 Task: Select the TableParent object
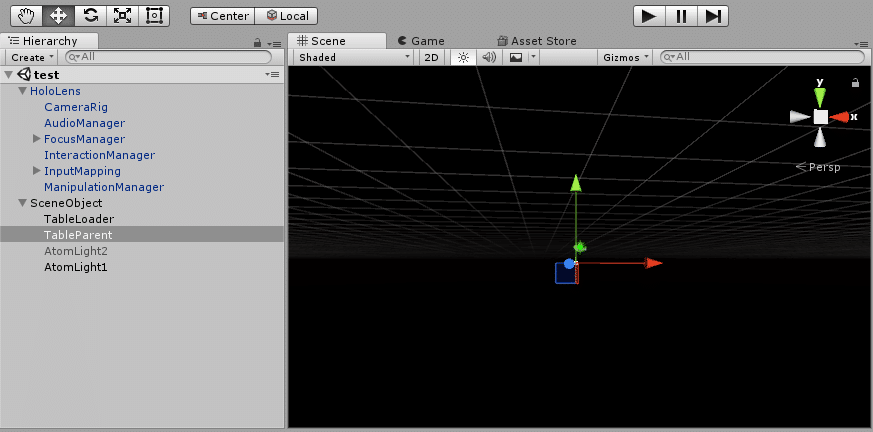78,235
